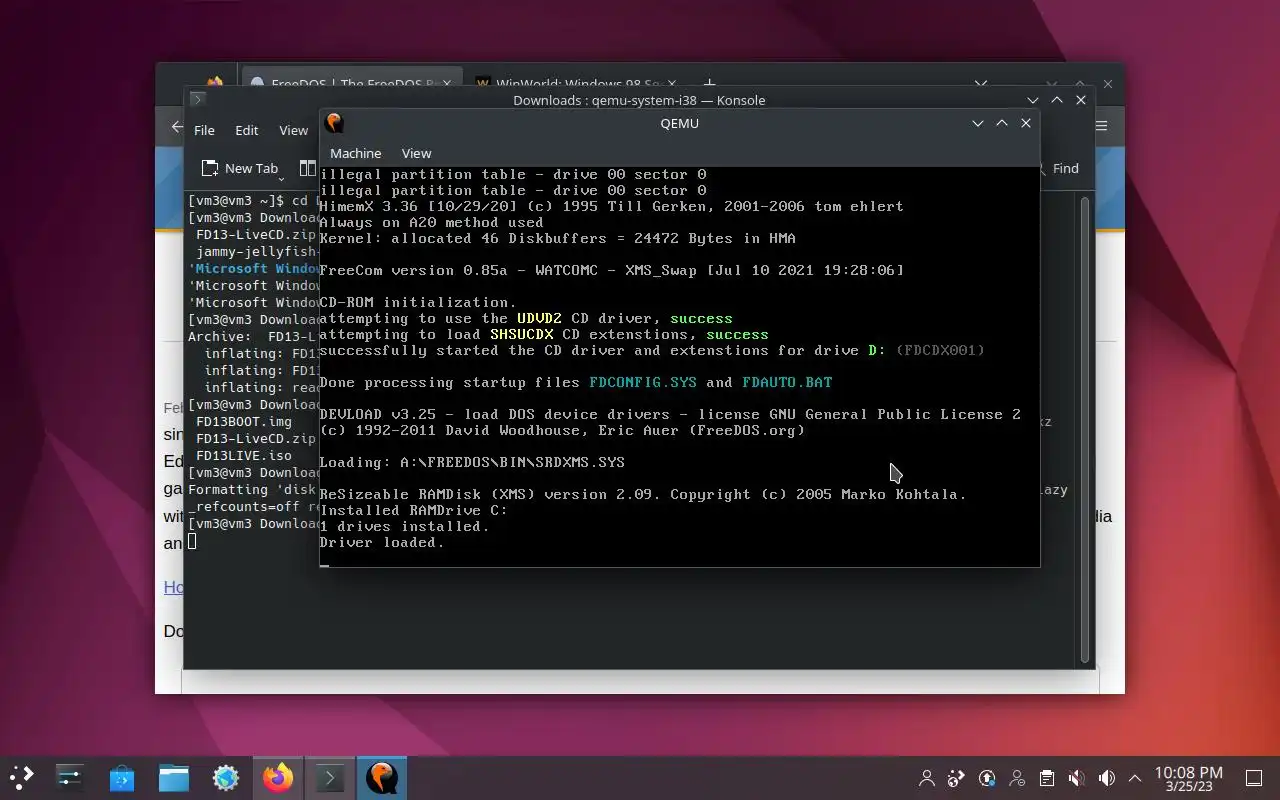
Task: Click the muted speaker tray icon
Action: coord(1076,778)
